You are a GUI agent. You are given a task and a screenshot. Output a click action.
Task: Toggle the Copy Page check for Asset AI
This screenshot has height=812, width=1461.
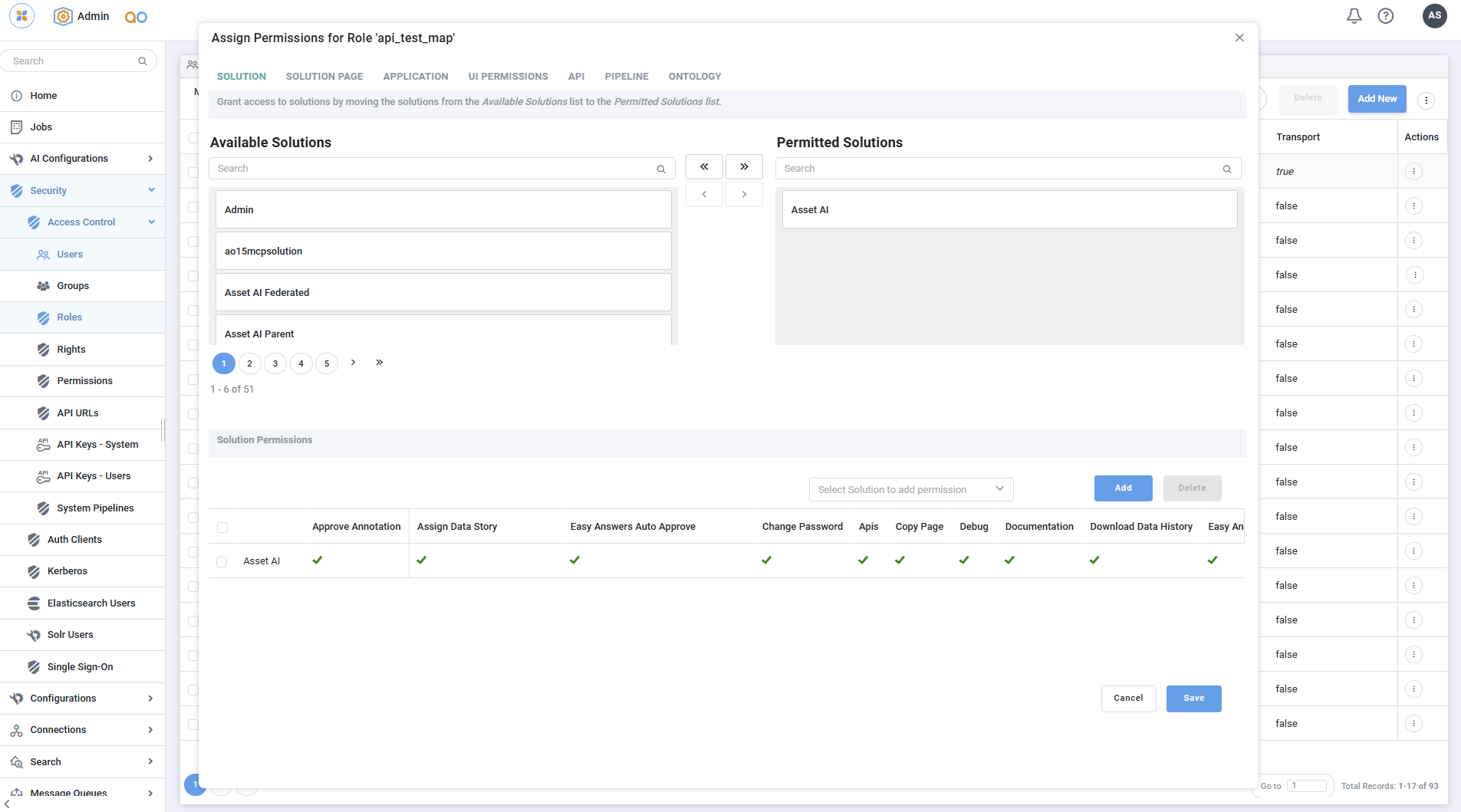pos(900,561)
